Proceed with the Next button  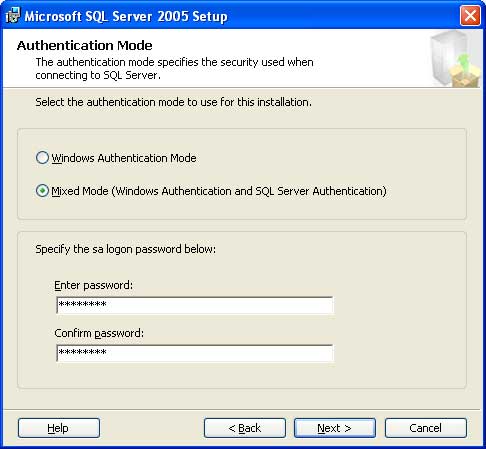pyautogui.click(x=335, y=428)
